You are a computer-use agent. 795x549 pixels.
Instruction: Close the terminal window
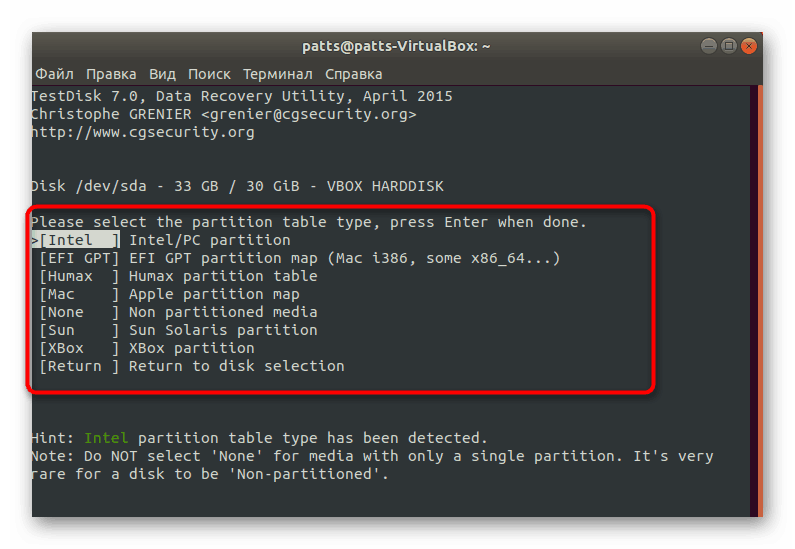point(750,46)
